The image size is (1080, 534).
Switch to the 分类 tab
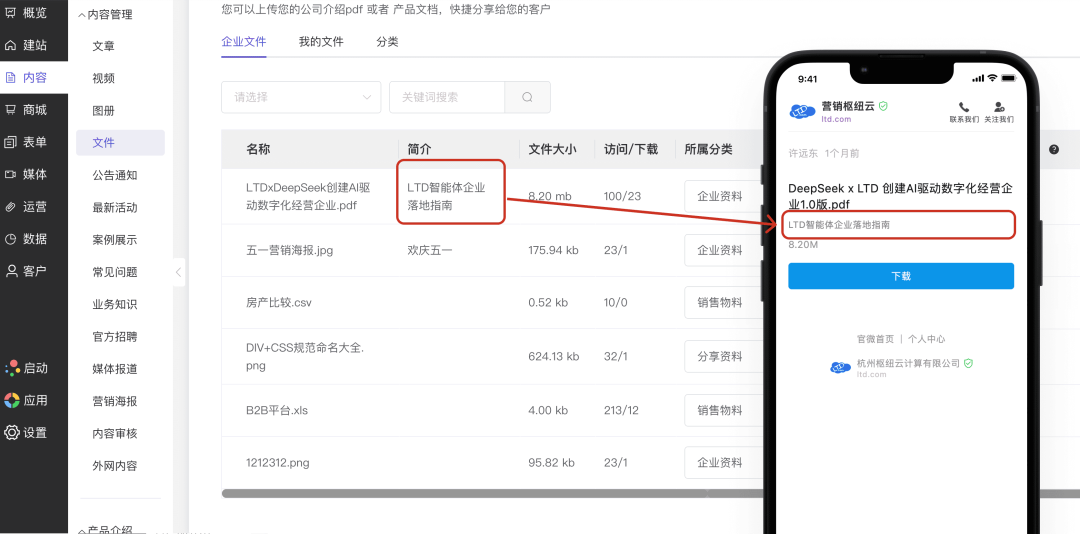(x=387, y=41)
